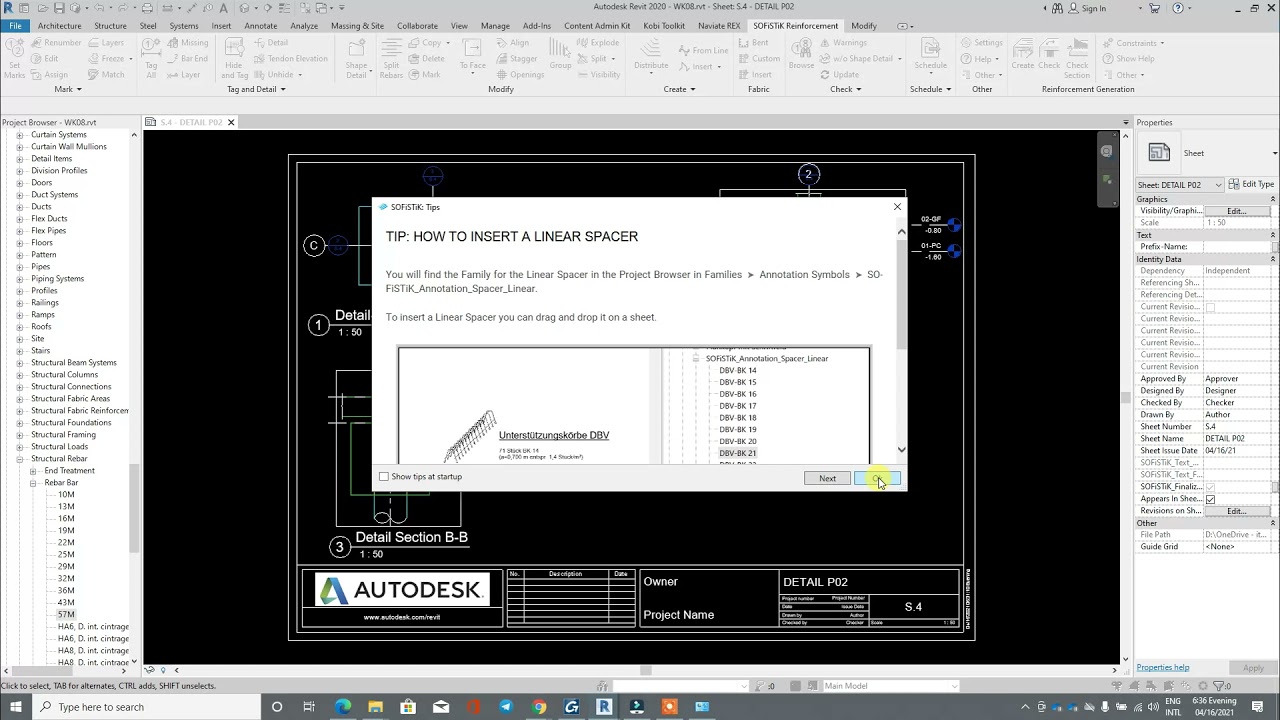Screen dimensions: 1280x720
Task: Open the Properties help link
Action: [1162, 667]
